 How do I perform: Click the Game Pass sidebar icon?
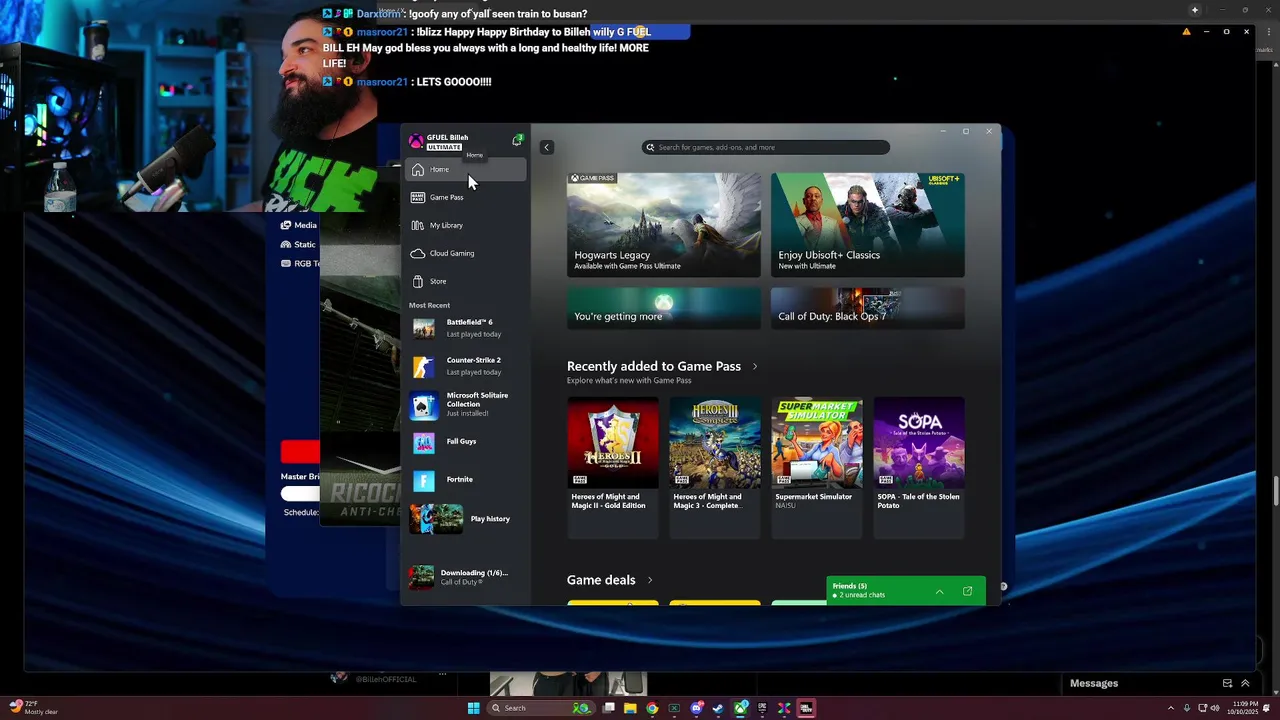click(x=418, y=198)
